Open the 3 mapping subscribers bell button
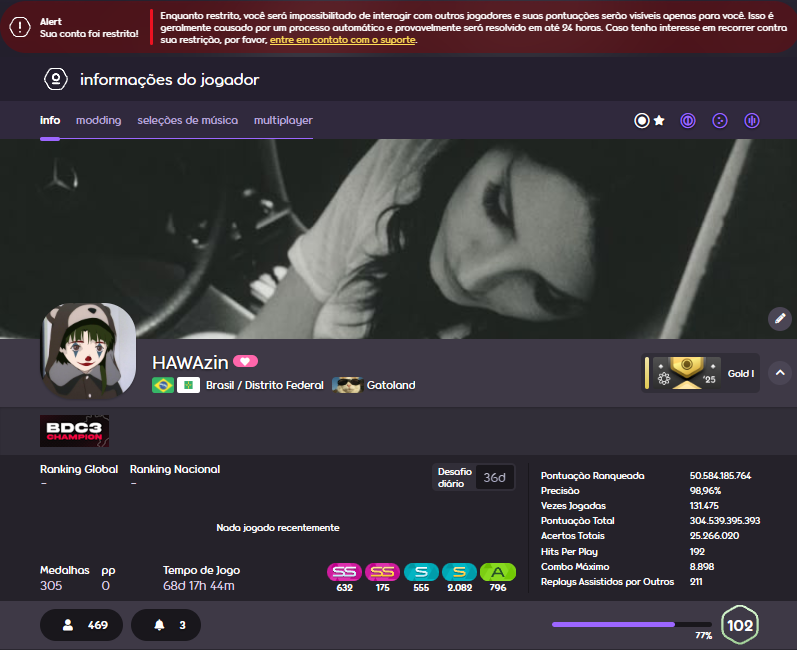The width and height of the screenshot is (797, 650). coord(166,625)
